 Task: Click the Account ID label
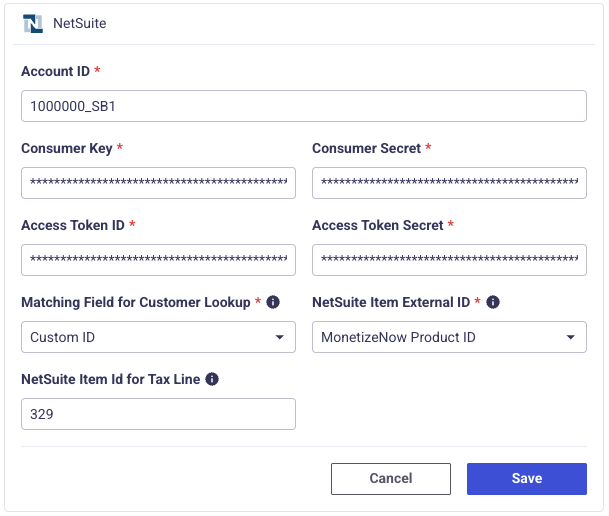pyautogui.click(x=56, y=71)
